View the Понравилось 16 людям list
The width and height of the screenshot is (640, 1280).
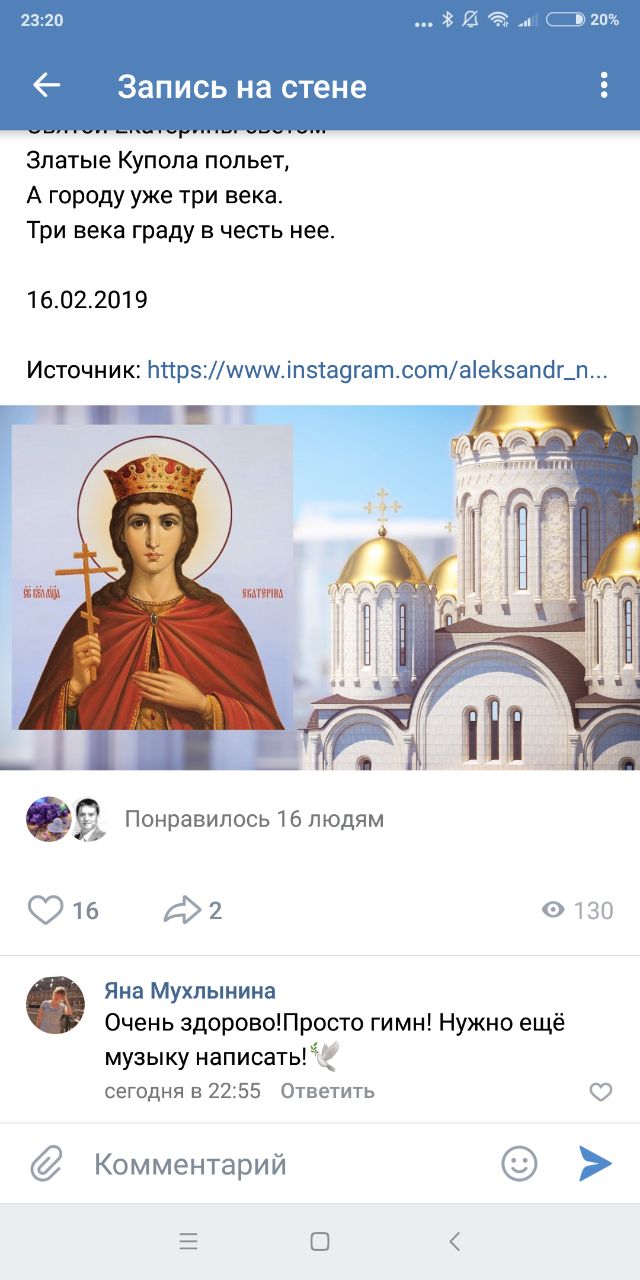click(x=254, y=820)
